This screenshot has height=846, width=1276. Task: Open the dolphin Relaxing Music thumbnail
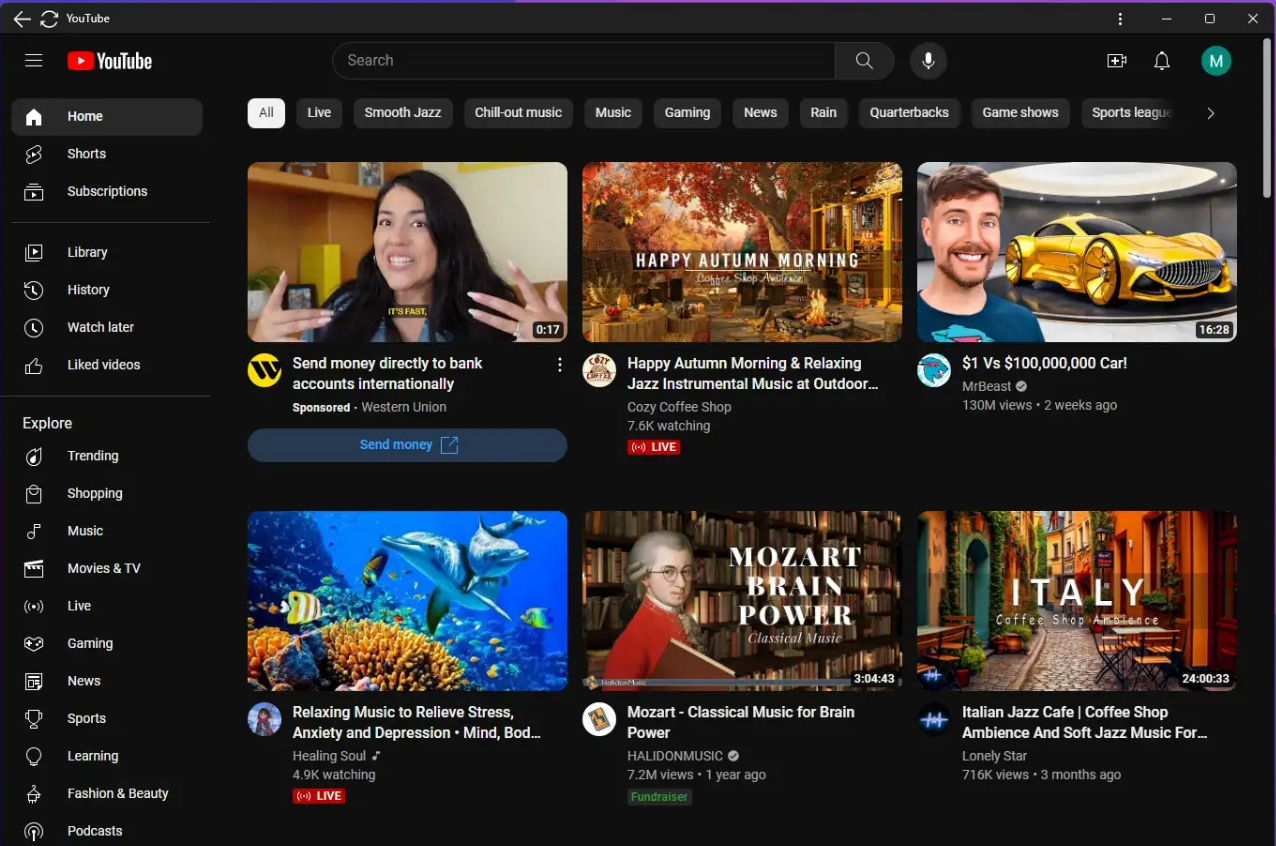407,601
